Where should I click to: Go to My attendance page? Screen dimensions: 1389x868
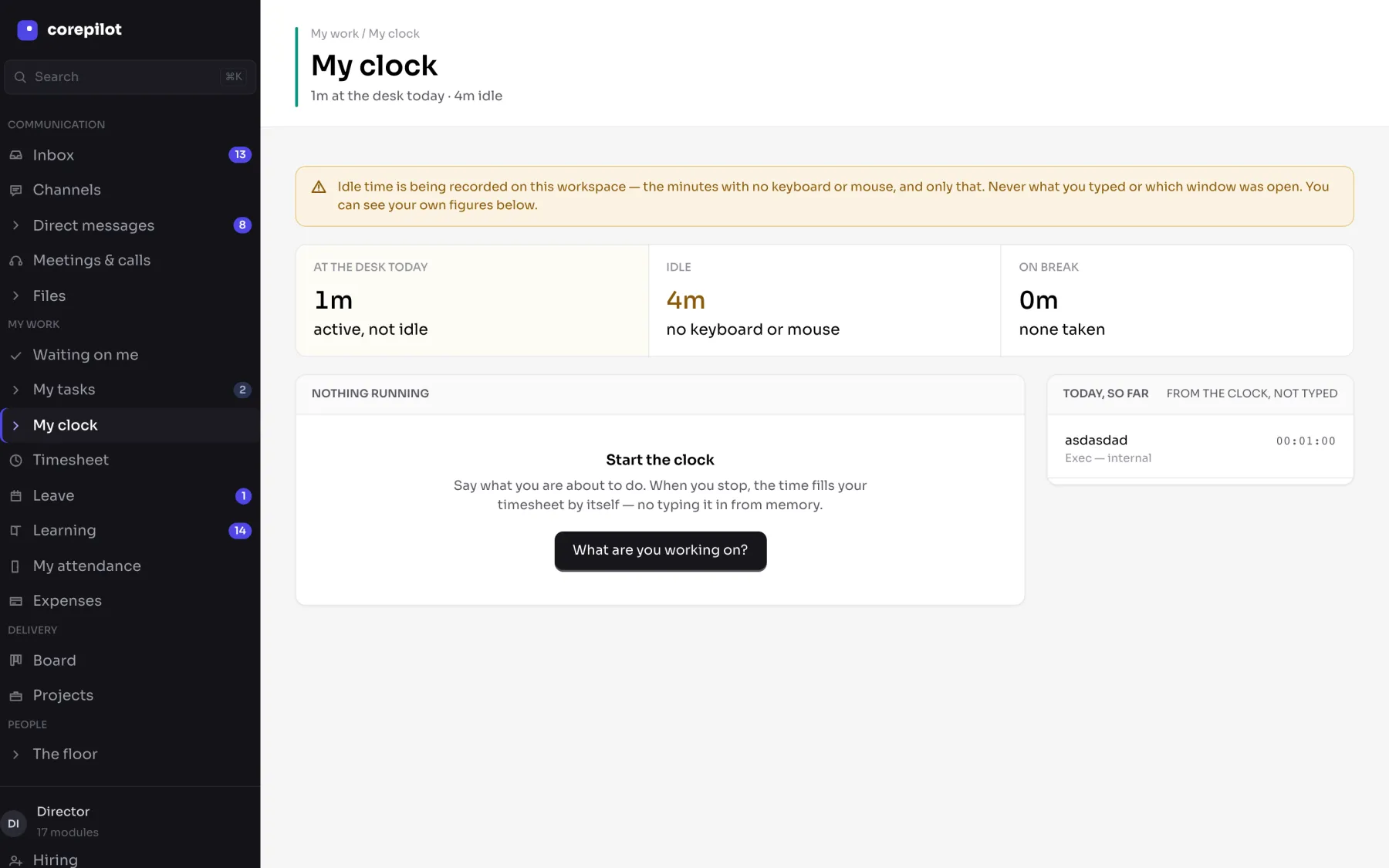coord(130,566)
